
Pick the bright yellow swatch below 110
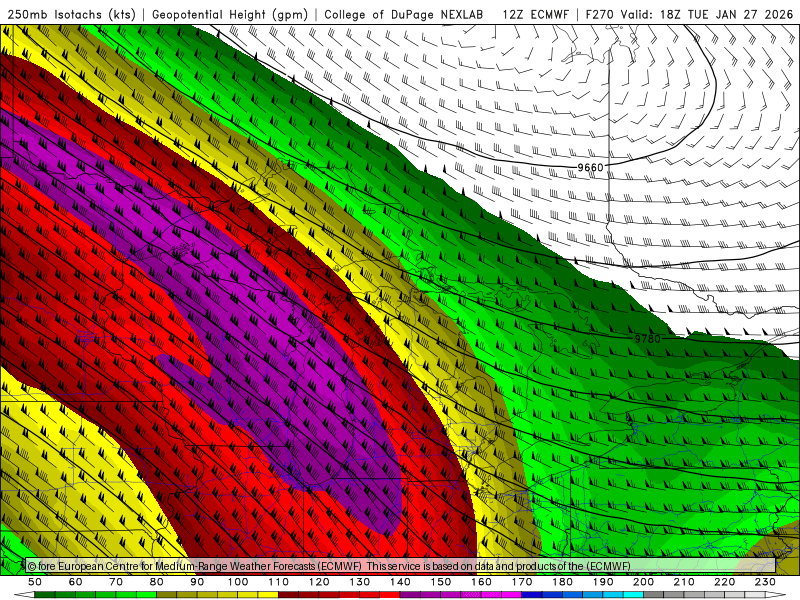(x=268, y=595)
